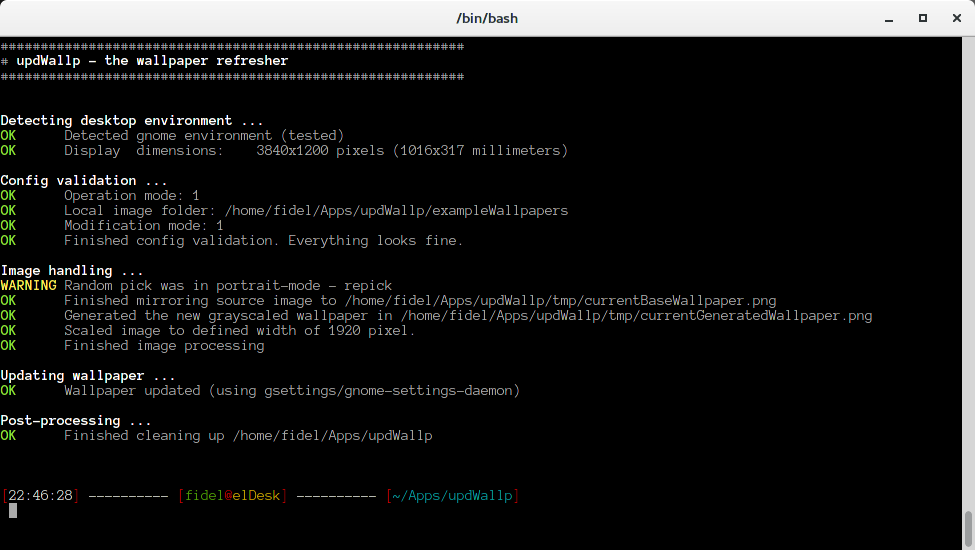Screen dimensions: 975x550
Task: Click the prompt timestamp 22:46:28
Action: coord(40,496)
